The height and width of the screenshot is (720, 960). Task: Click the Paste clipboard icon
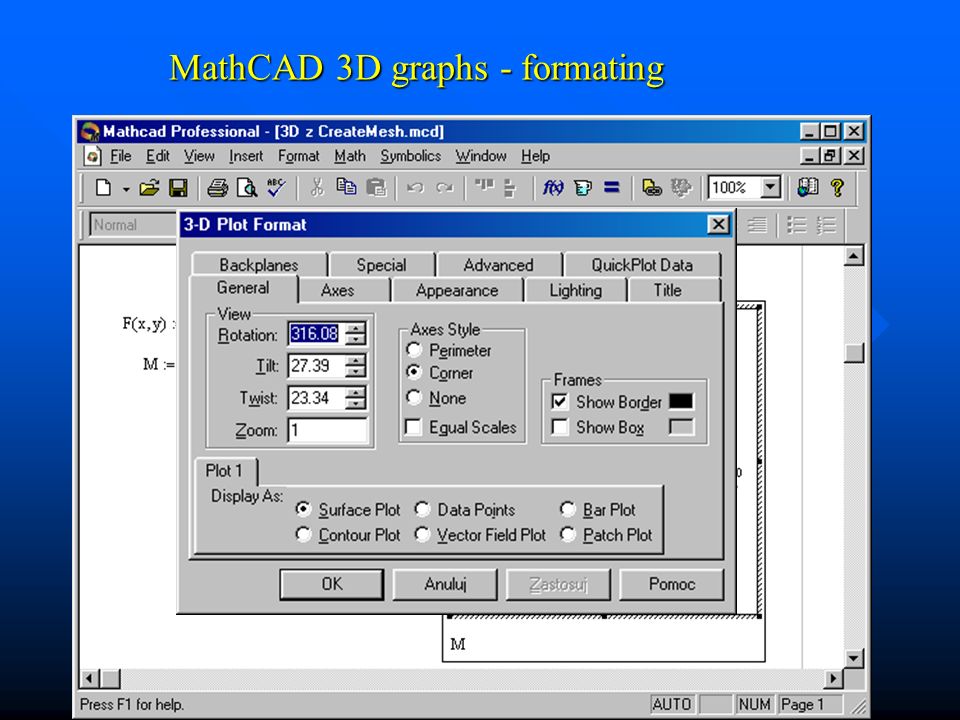coord(376,187)
